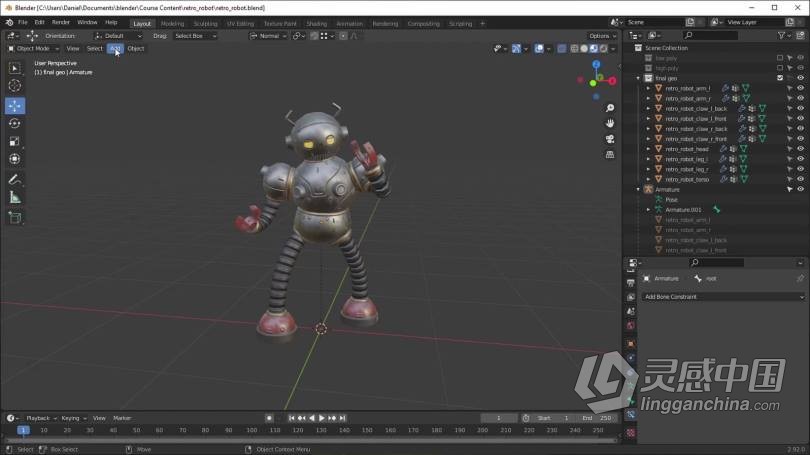Open the viewport View menu
The width and height of the screenshot is (810, 455).
point(73,49)
